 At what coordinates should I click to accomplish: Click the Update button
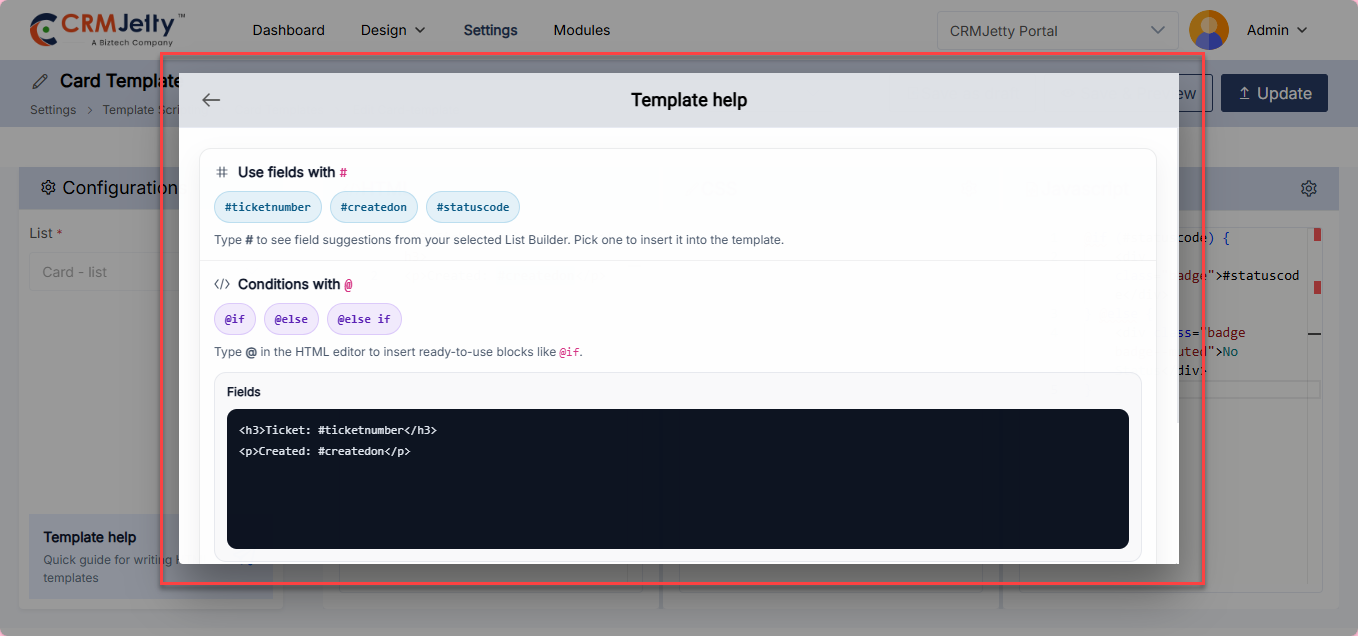click(1274, 93)
